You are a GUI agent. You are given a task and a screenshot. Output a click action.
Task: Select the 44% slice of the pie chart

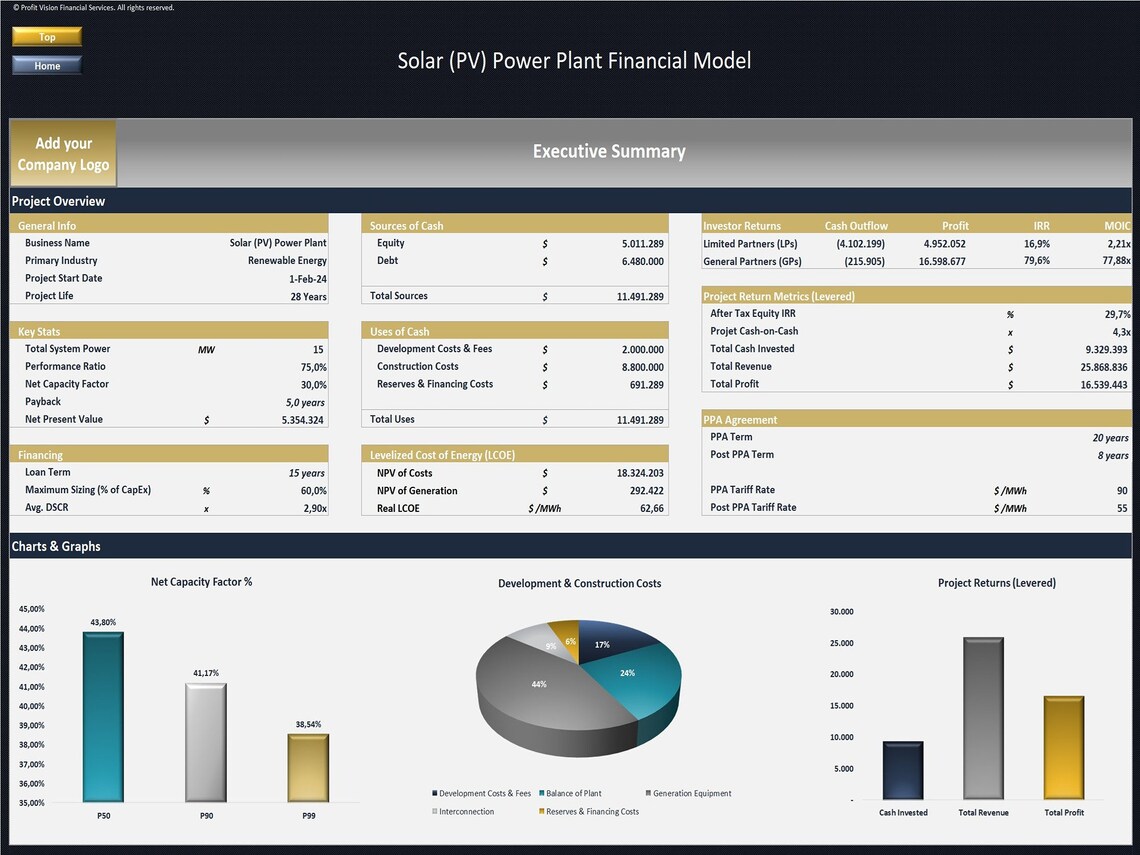(540, 685)
